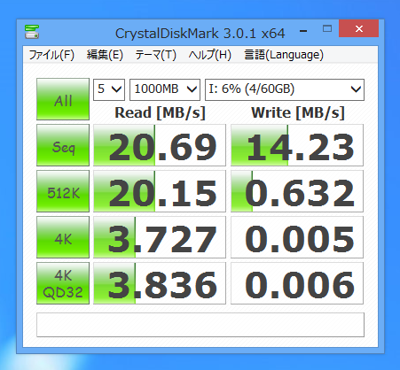The height and width of the screenshot is (370, 400).
Task: Expand the test count dropdown showing 5
Action: pyautogui.click(x=109, y=90)
